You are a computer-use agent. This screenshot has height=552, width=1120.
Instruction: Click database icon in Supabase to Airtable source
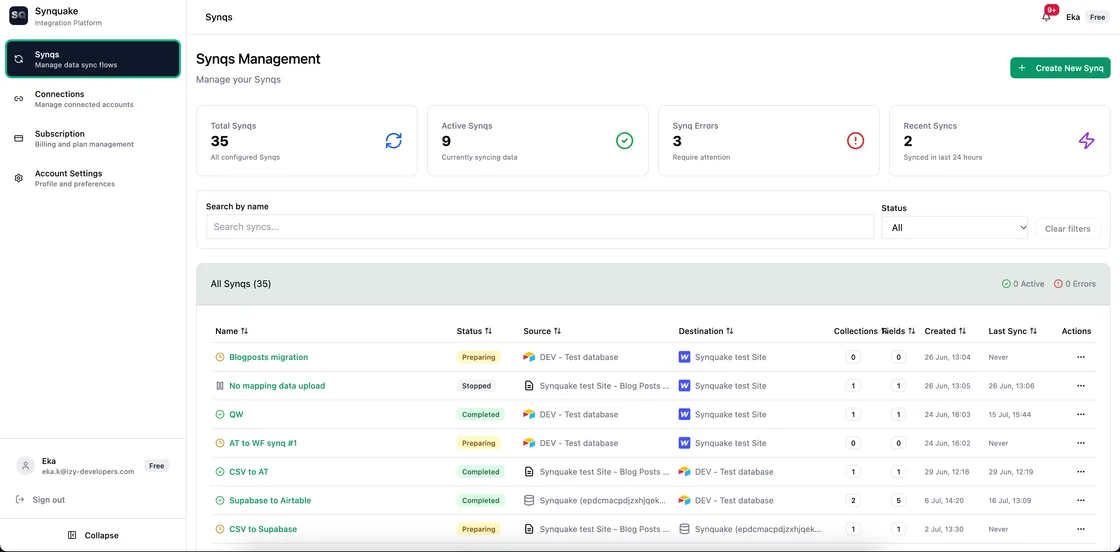point(529,501)
